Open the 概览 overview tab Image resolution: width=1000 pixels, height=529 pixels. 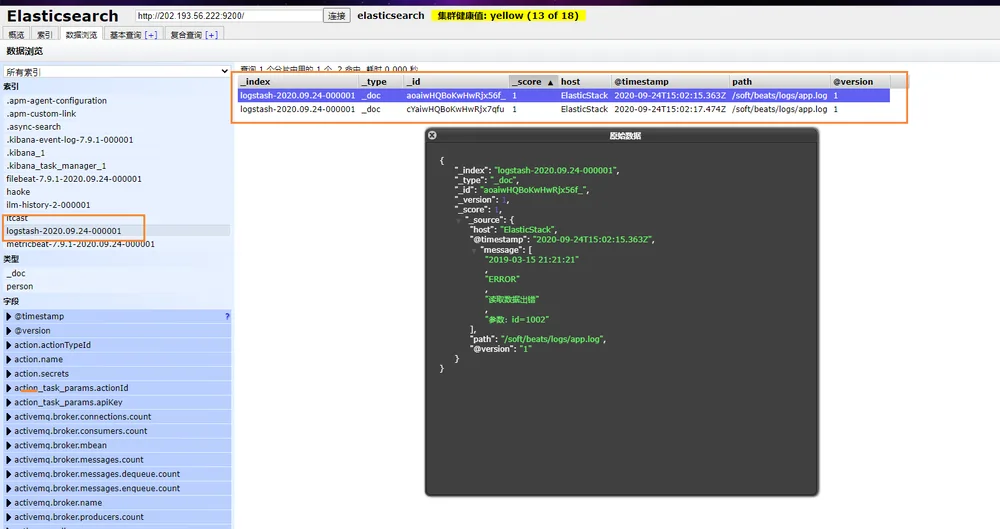pos(16,35)
